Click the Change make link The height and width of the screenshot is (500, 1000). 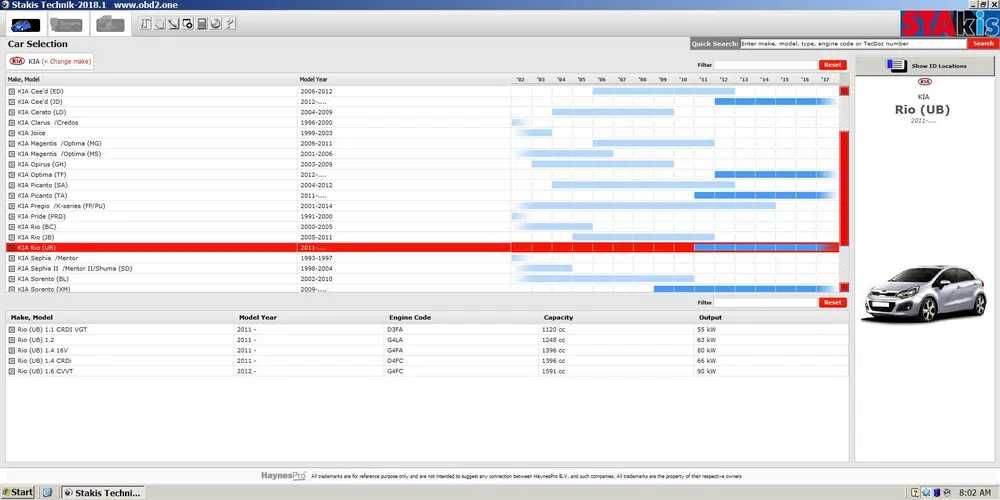click(x=66, y=61)
